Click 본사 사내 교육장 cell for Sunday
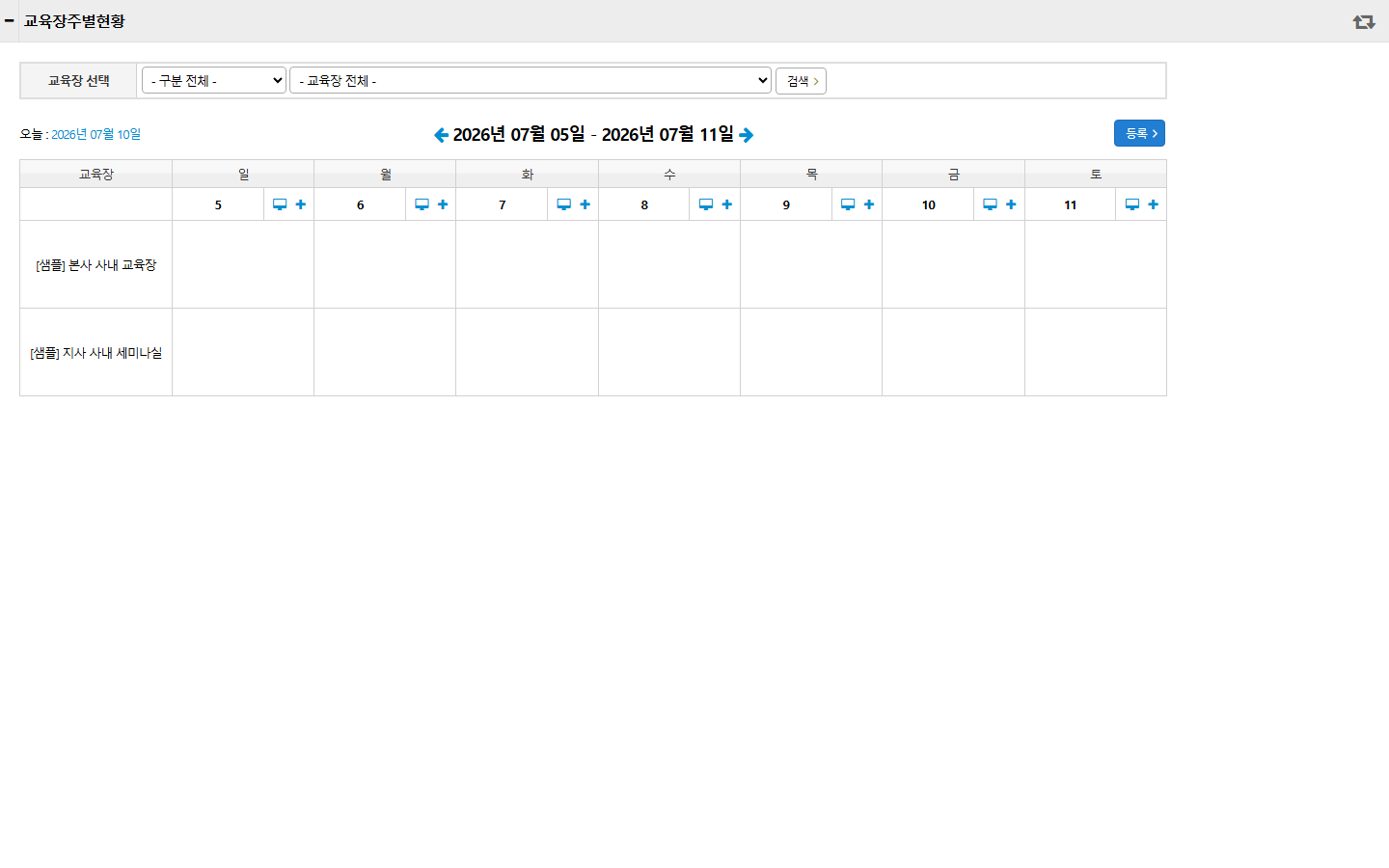 pyautogui.click(x=243, y=264)
